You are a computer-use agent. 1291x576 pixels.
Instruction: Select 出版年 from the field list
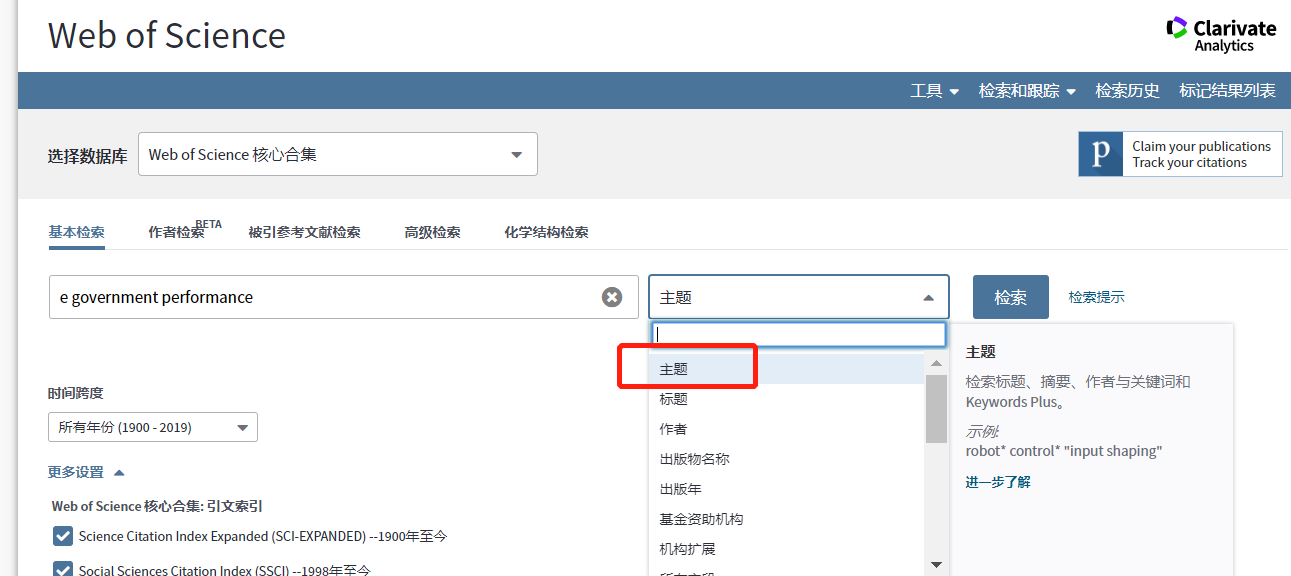point(787,489)
